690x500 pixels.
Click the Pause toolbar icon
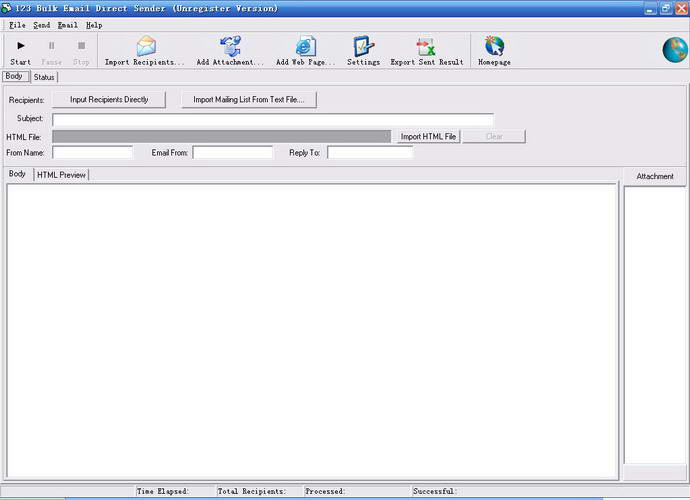(51, 46)
